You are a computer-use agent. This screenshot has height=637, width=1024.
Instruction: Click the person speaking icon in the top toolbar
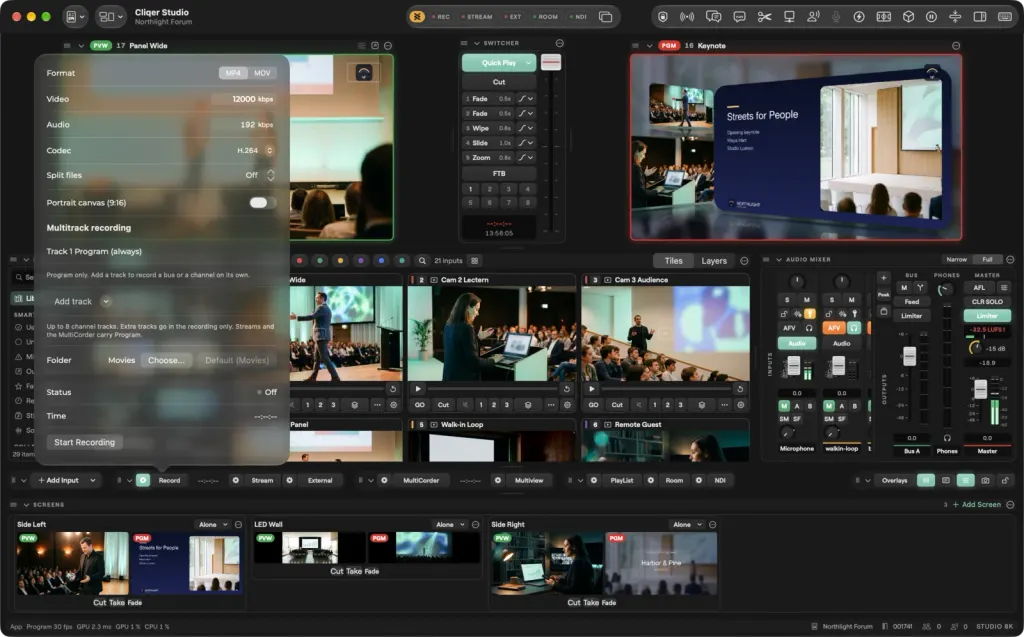(x=813, y=17)
